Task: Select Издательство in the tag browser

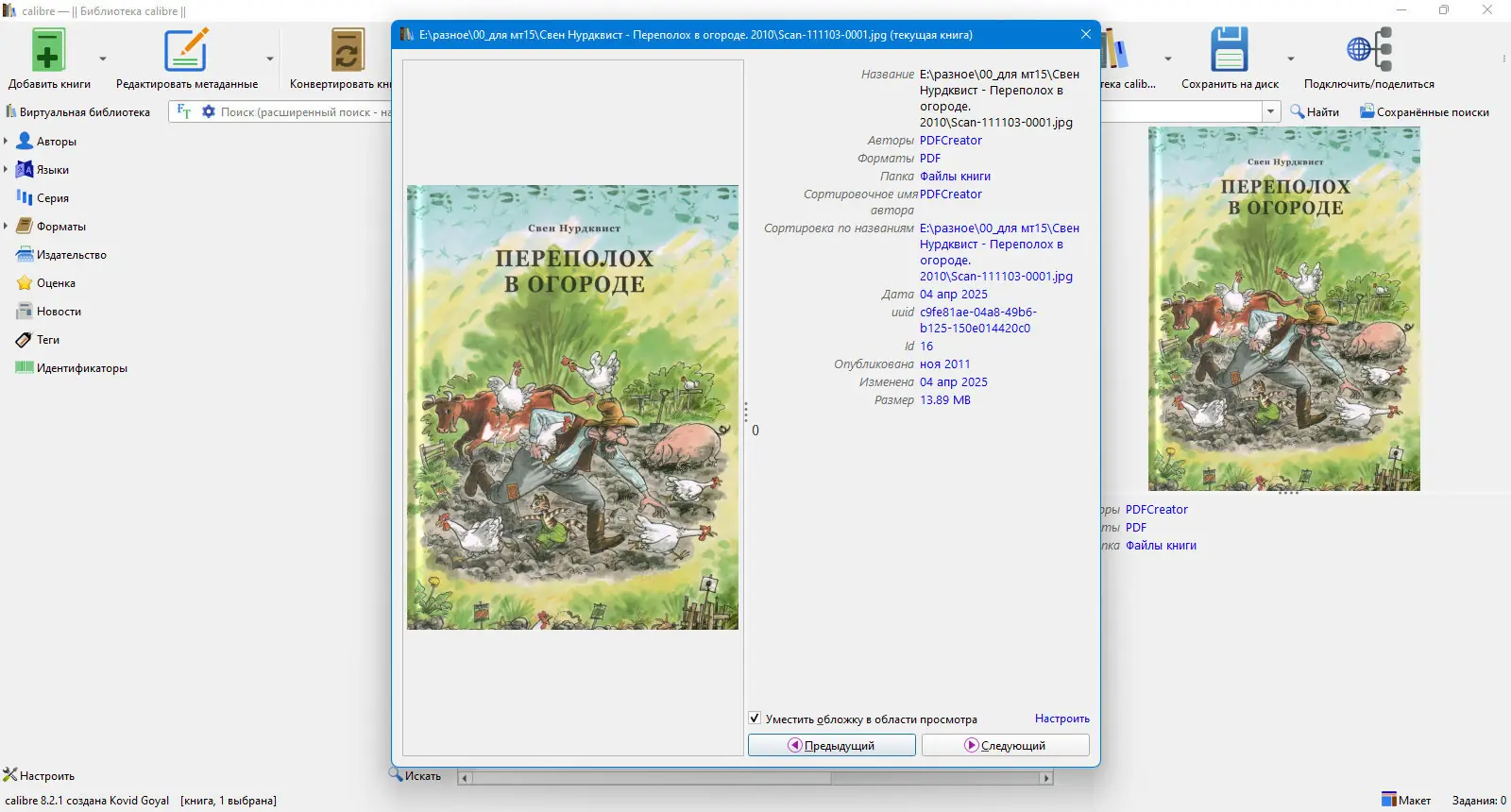Action: 72,255
